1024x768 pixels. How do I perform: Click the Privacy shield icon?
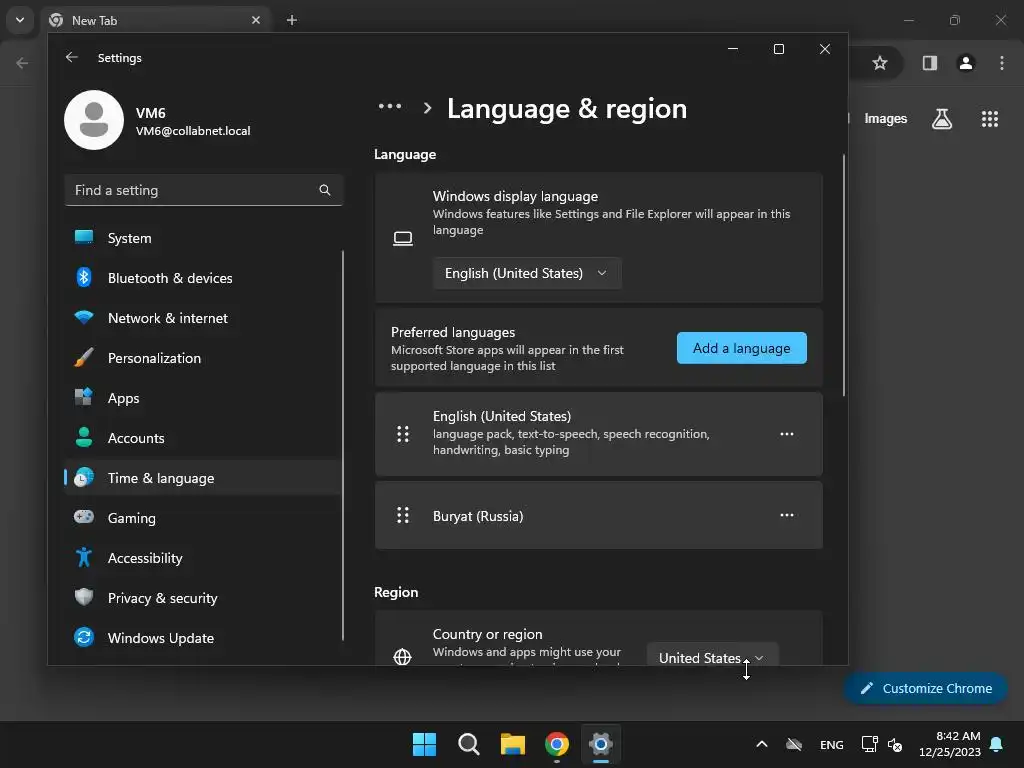84,597
